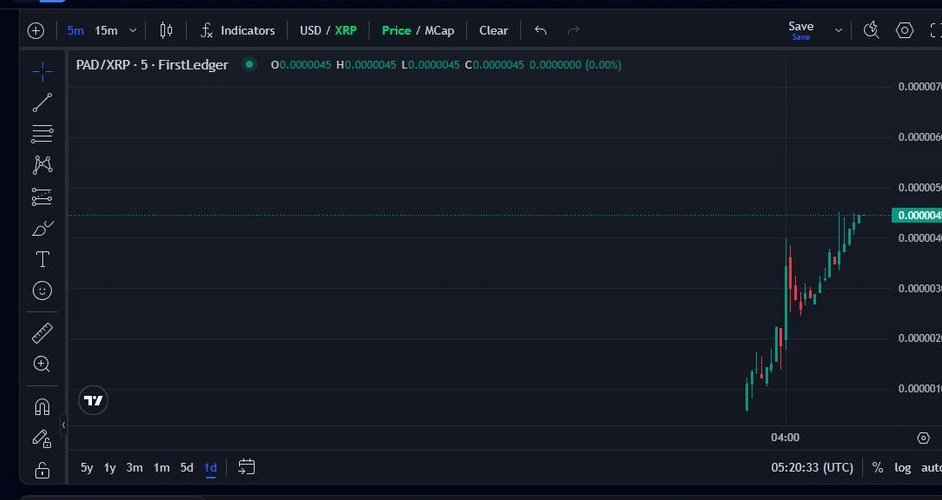Toggle the percent scale
Screen dimensions: 942x500
878,468
